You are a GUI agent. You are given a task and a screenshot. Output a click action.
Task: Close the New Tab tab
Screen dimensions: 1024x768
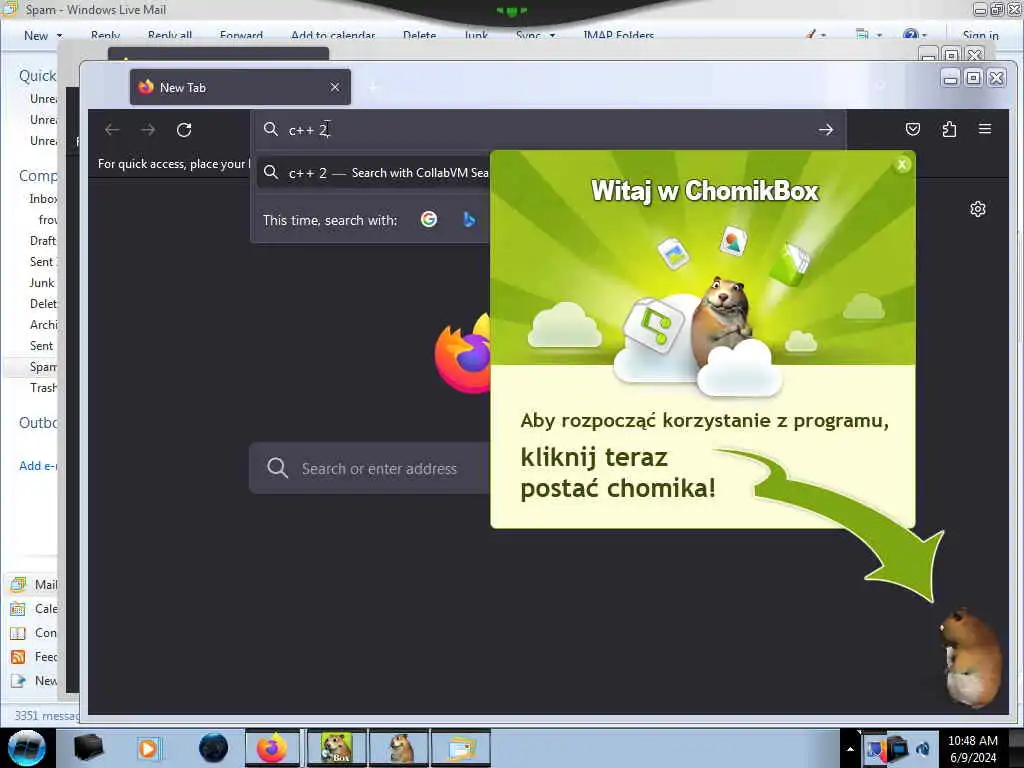pos(334,87)
